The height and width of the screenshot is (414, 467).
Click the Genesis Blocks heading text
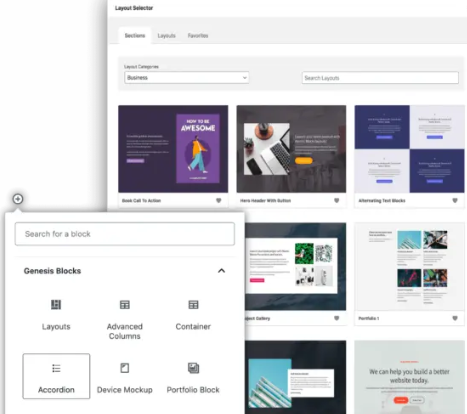click(52, 271)
